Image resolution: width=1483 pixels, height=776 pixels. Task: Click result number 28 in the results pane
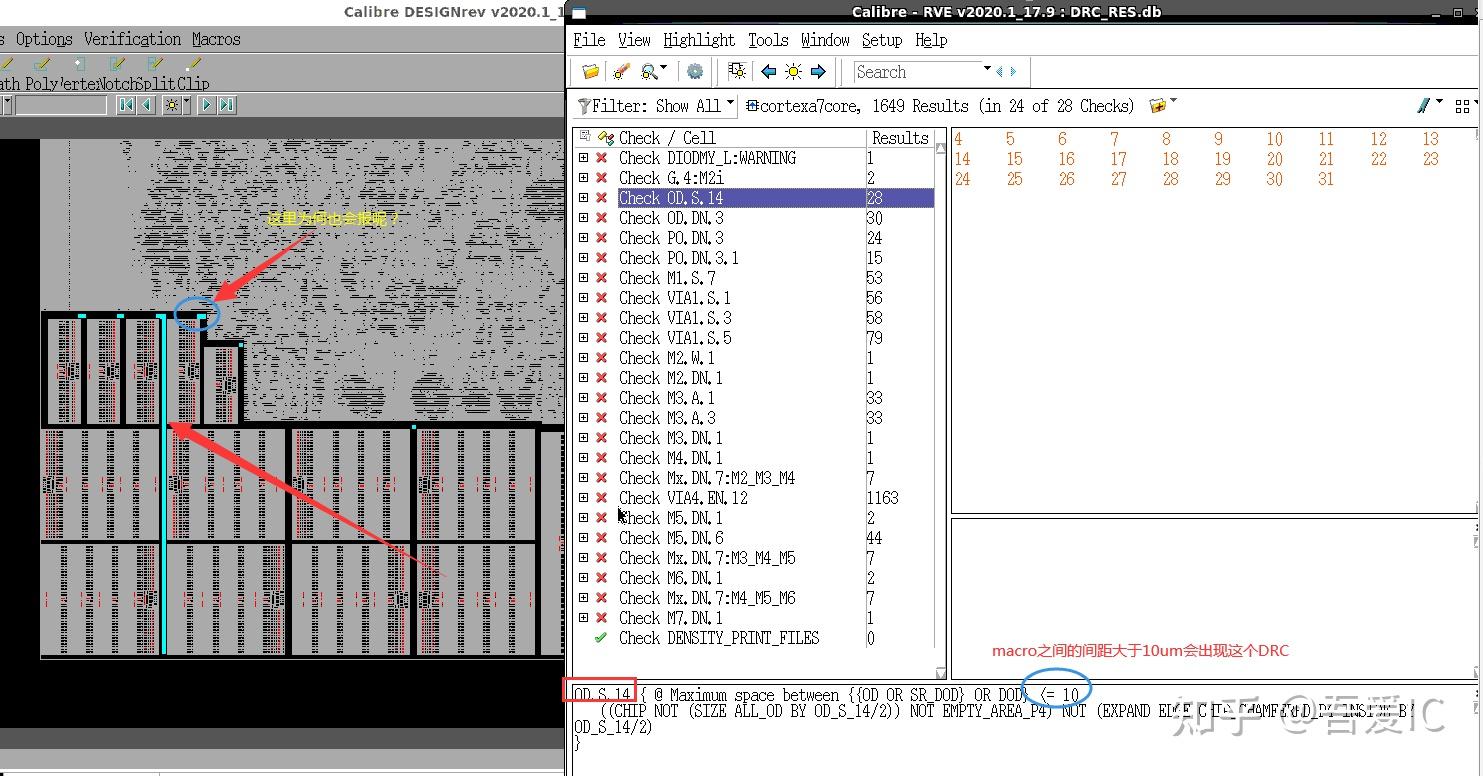coord(1170,179)
